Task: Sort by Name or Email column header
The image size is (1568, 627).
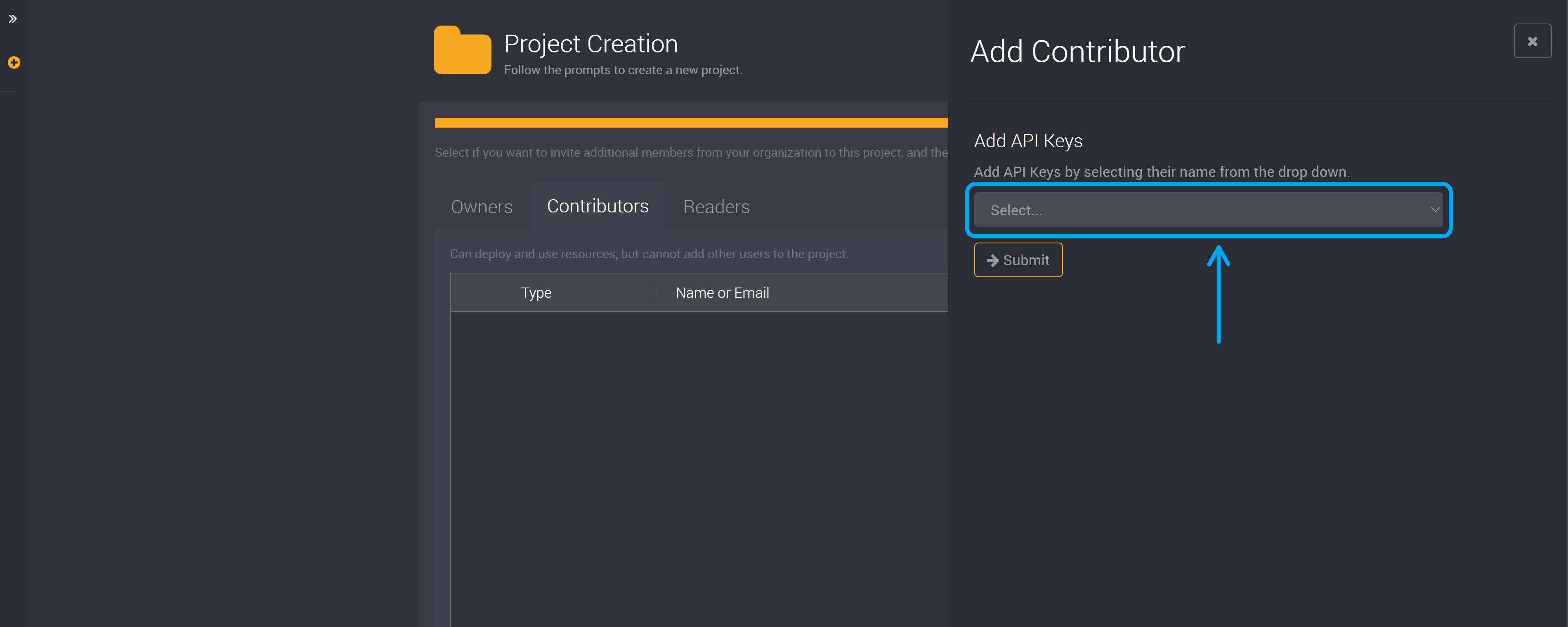Action: coord(722,293)
